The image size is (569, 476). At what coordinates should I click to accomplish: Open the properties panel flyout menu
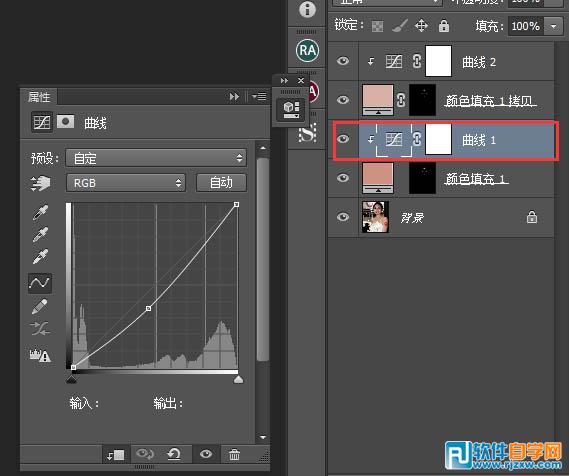point(259,97)
